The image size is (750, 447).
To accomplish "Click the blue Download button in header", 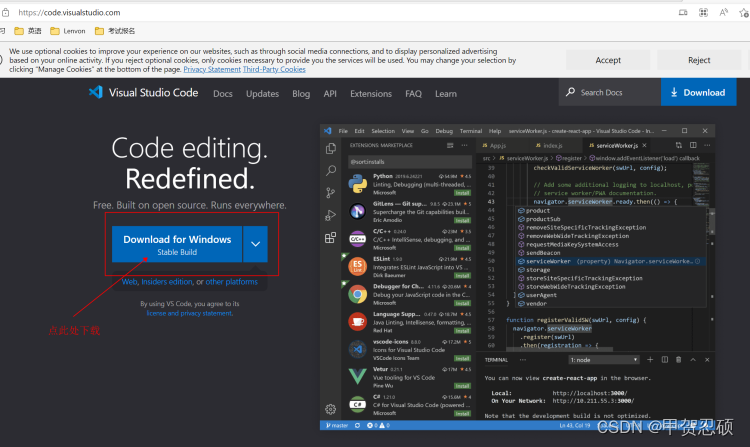I will [698, 92].
